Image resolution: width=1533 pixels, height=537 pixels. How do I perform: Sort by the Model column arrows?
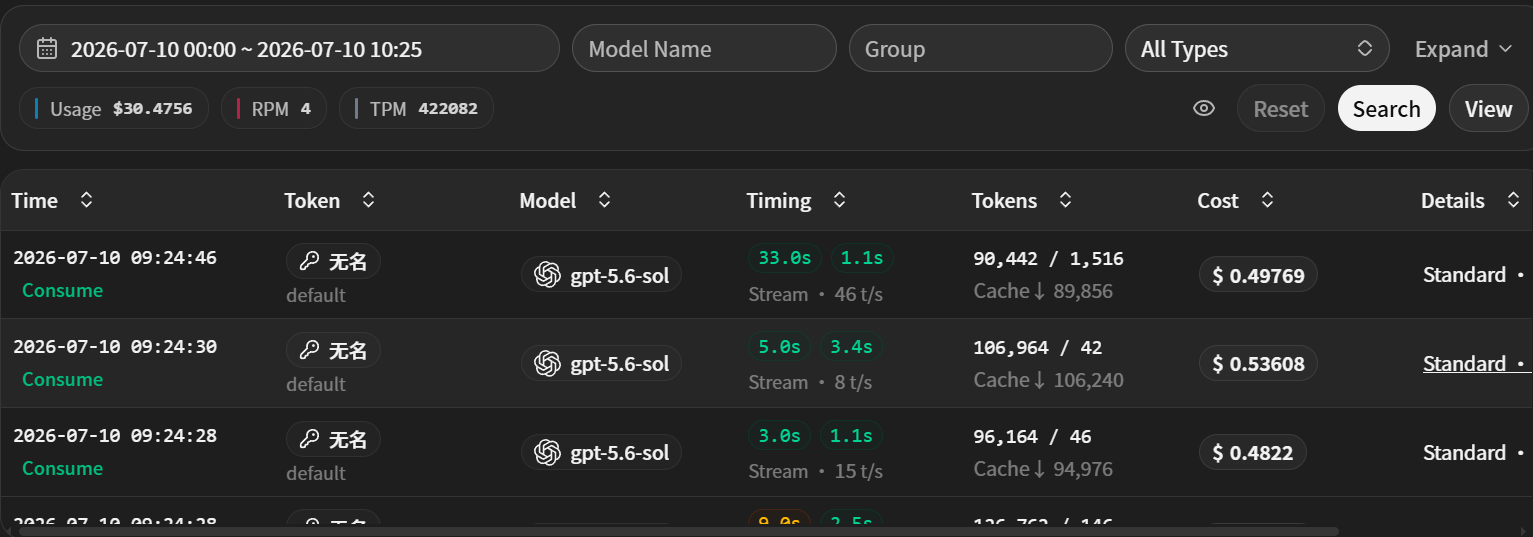[x=604, y=200]
